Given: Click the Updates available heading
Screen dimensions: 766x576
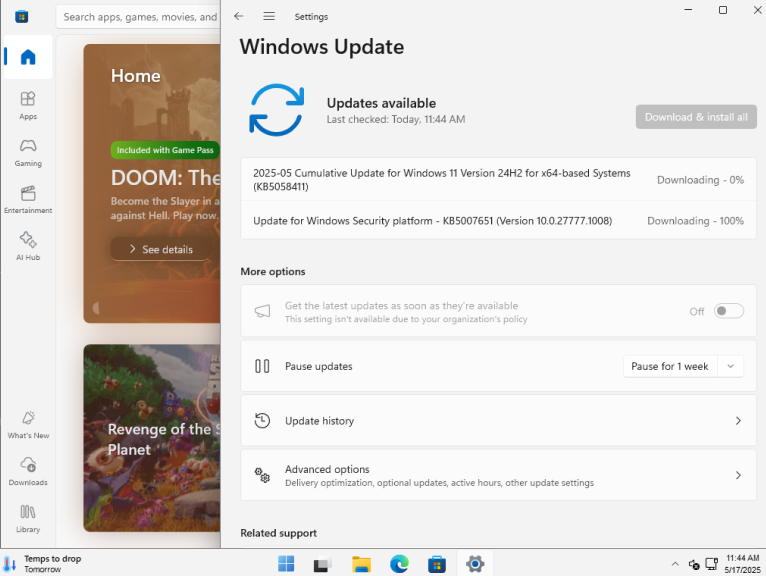Looking at the screenshot, I should click(x=381, y=103).
